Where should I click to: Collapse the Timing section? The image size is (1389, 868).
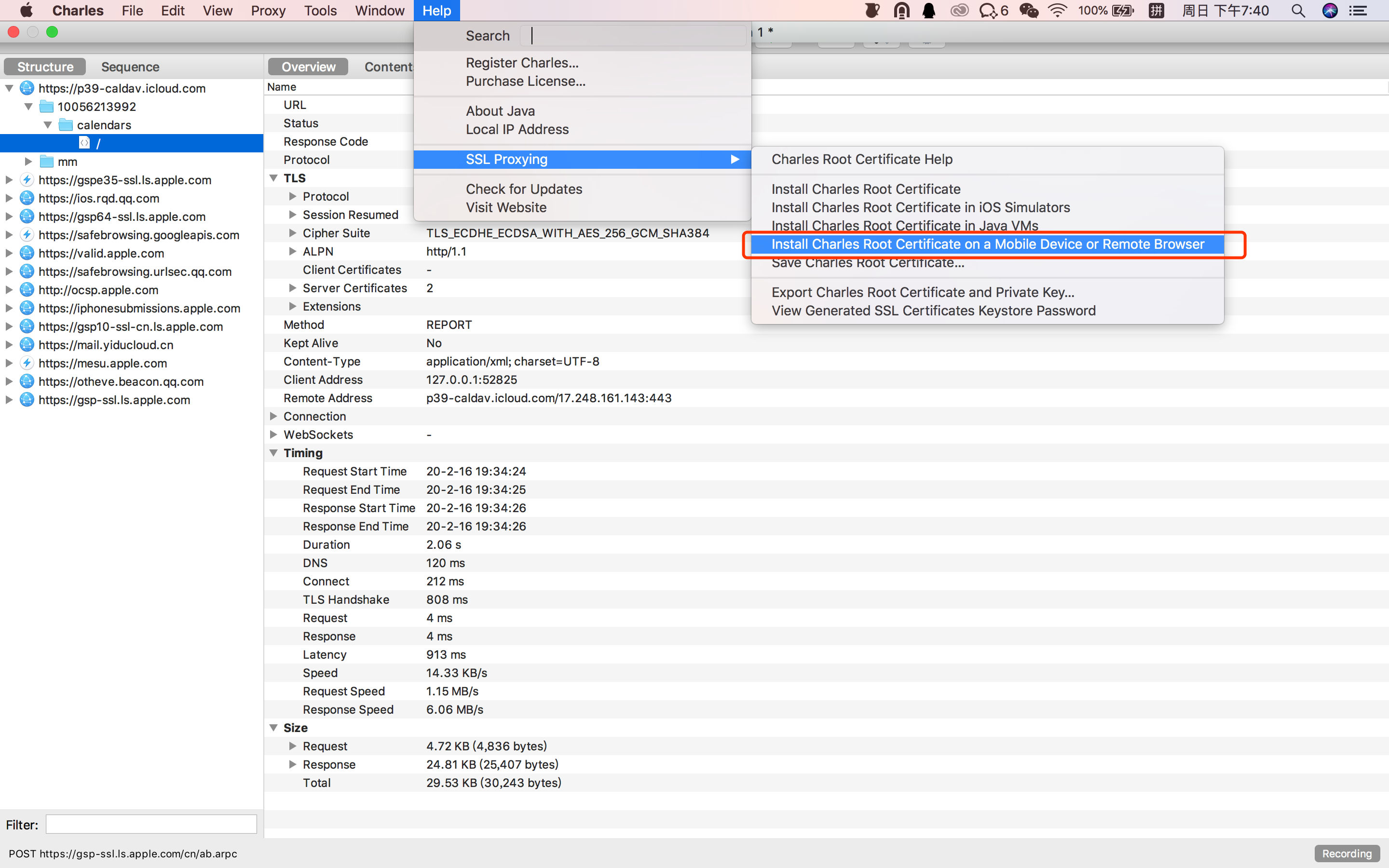coord(274,453)
